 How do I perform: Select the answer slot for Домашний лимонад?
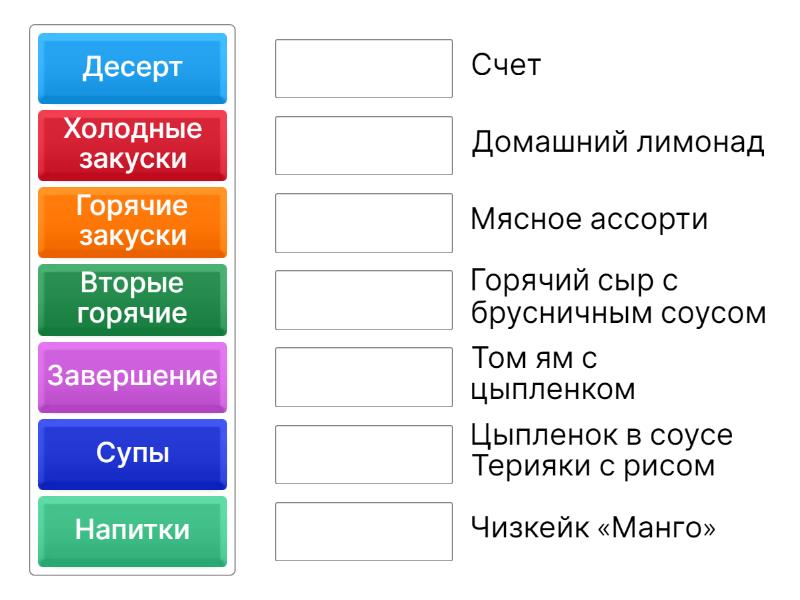pyautogui.click(x=364, y=145)
